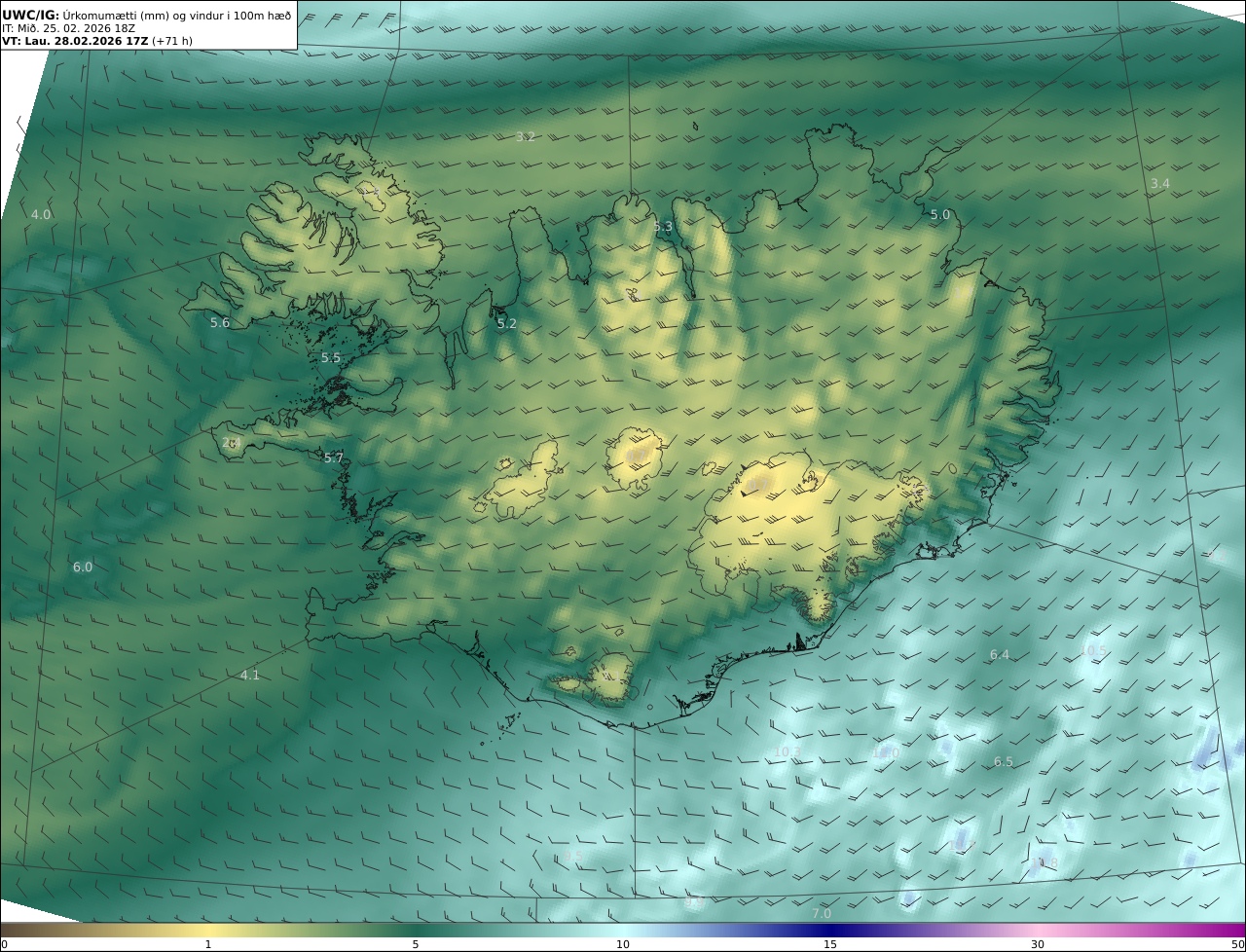
Task: Click the colorbar tick label 10
Action: tap(623, 944)
